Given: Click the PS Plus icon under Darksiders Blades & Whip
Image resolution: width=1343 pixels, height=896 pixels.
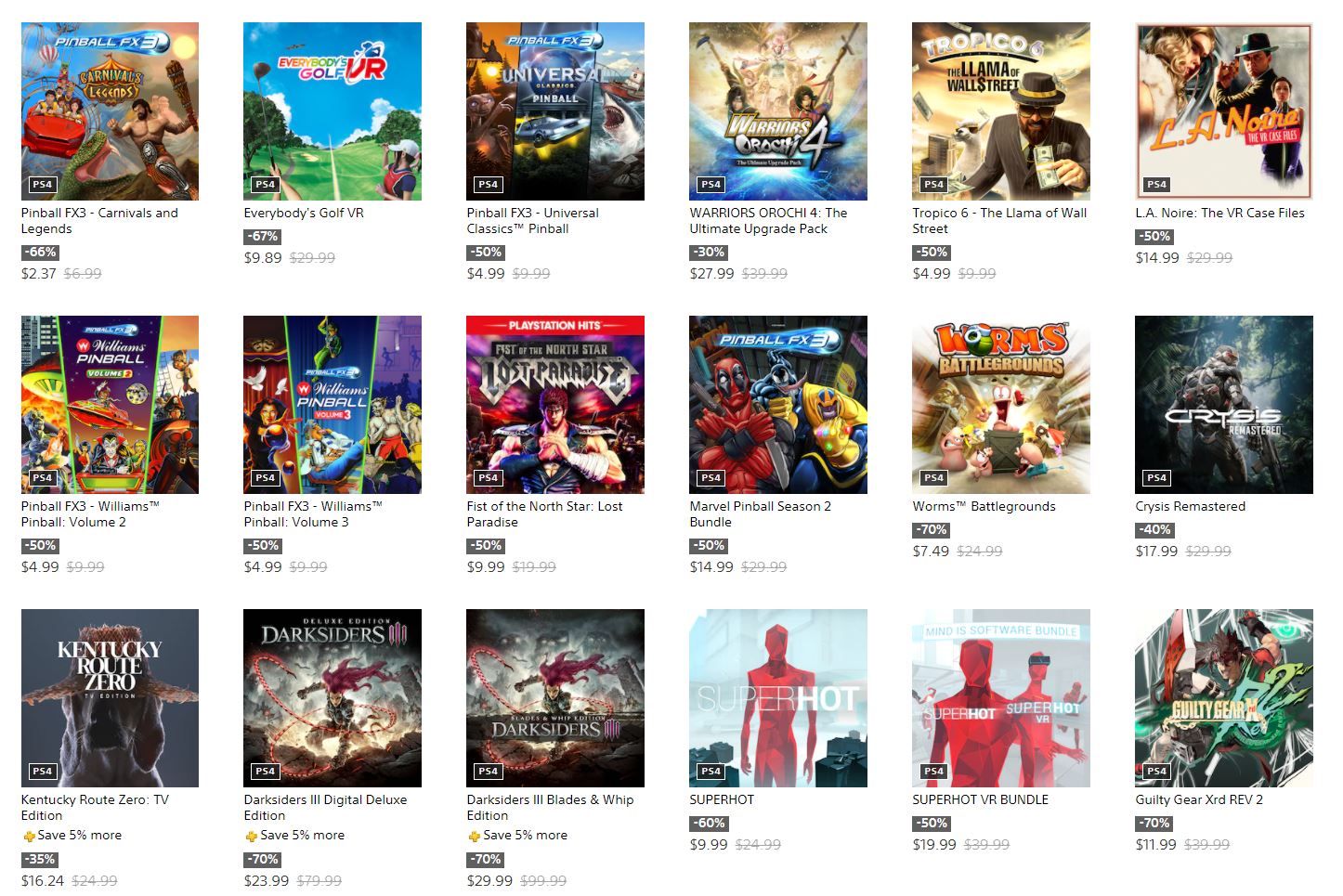Looking at the screenshot, I should 475,836.
